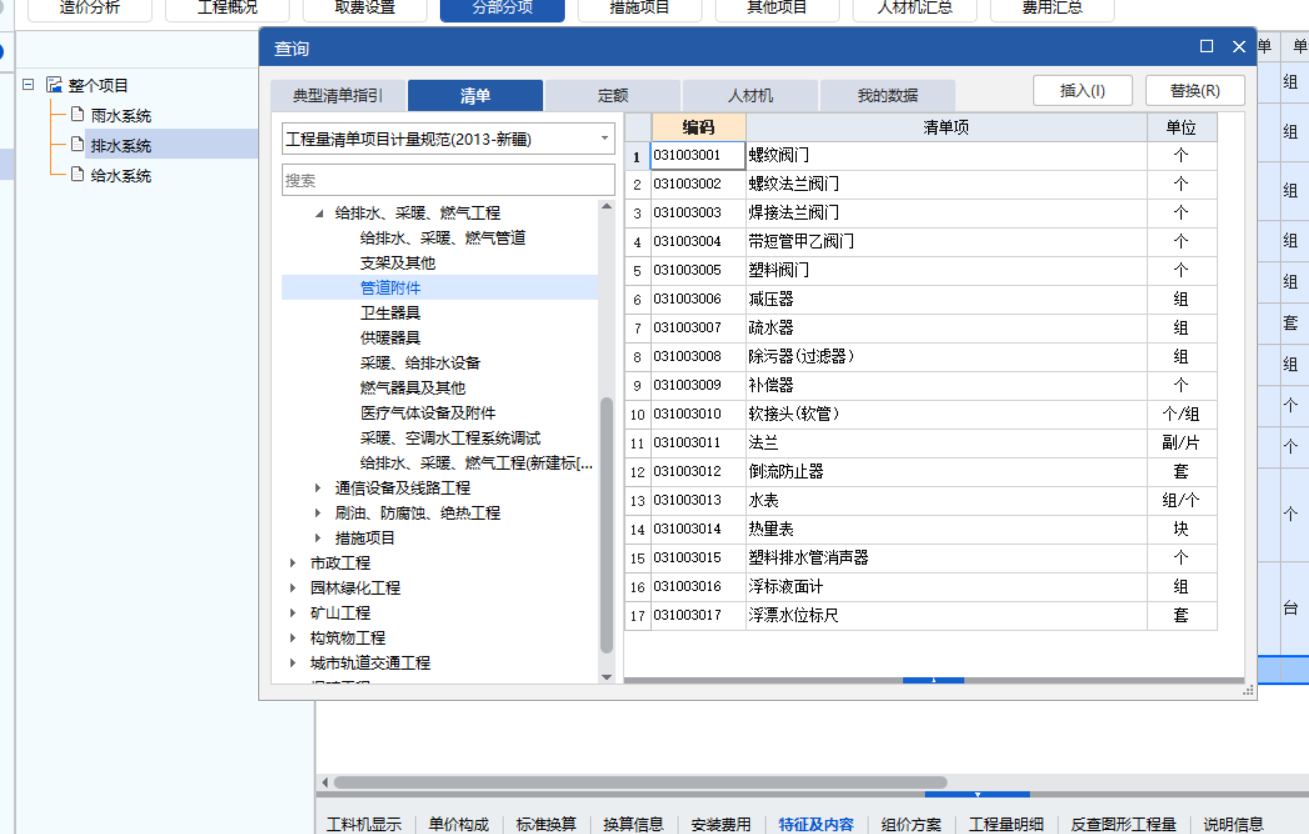Click the project icon next to 整个项目
The width and height of the screenshot is (1309, 834).
pyautogui.click(x=53, y=84)
